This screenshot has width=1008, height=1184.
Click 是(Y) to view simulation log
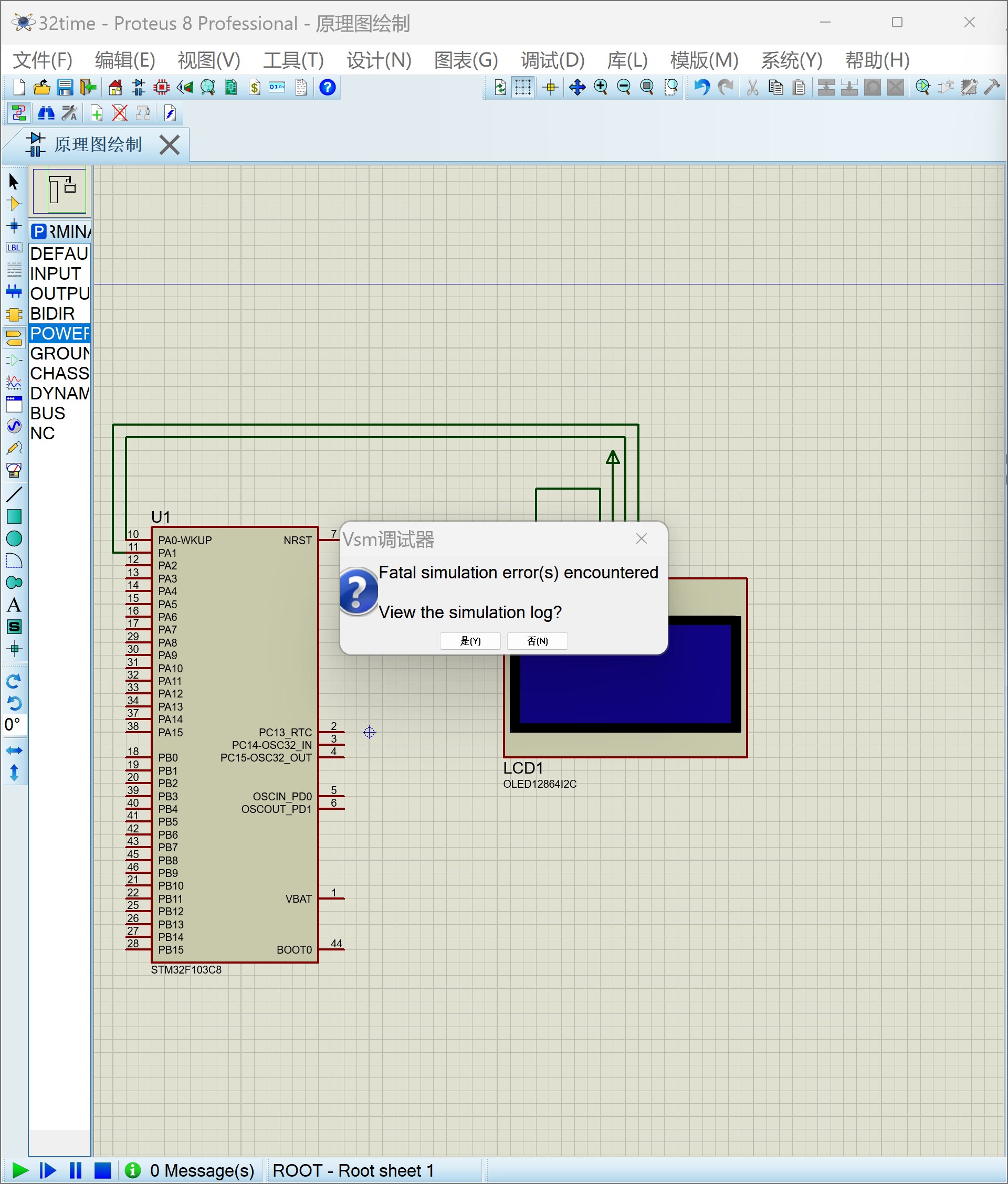pos(470,641)
